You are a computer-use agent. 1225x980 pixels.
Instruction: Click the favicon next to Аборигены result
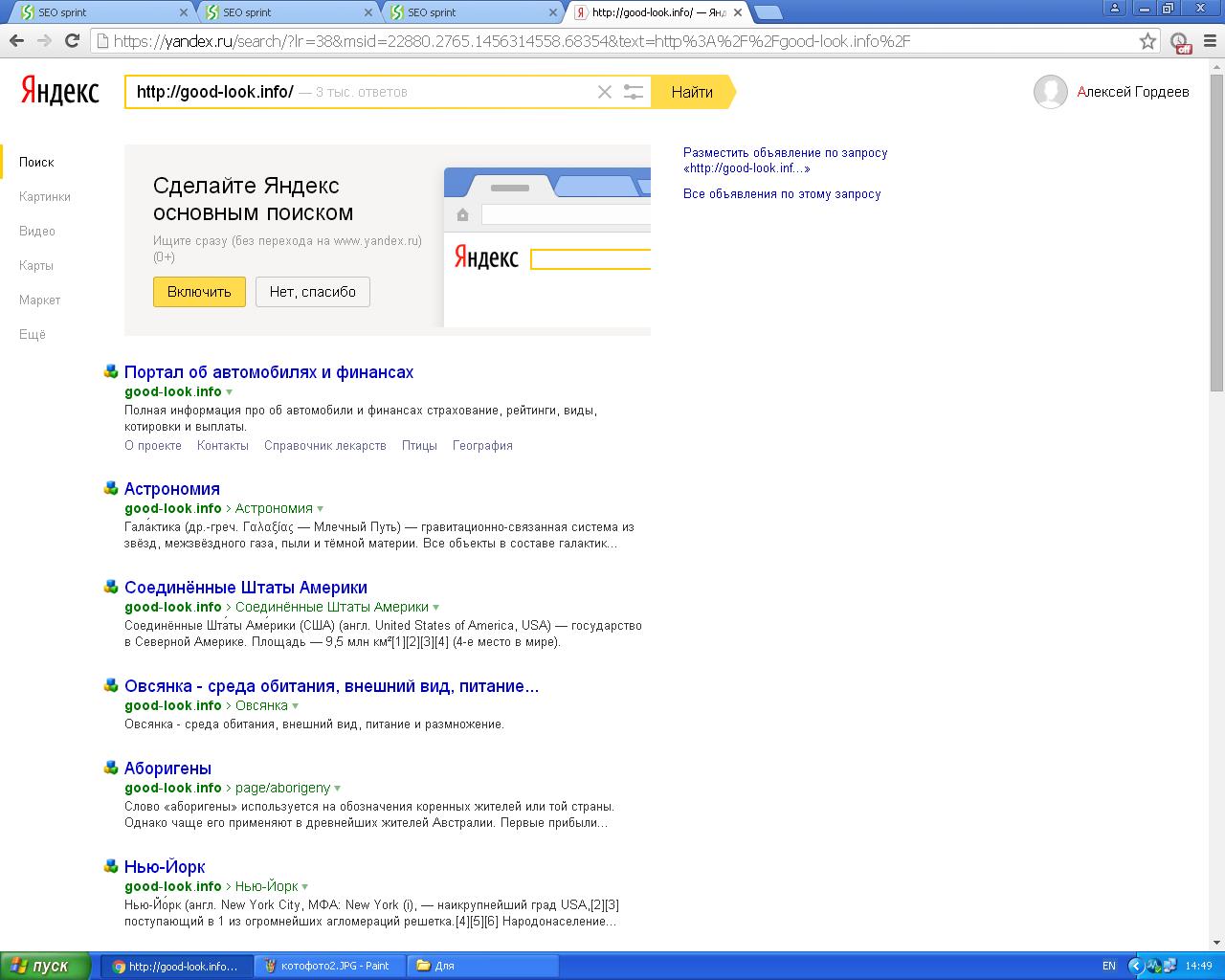[x=111, y=768]
